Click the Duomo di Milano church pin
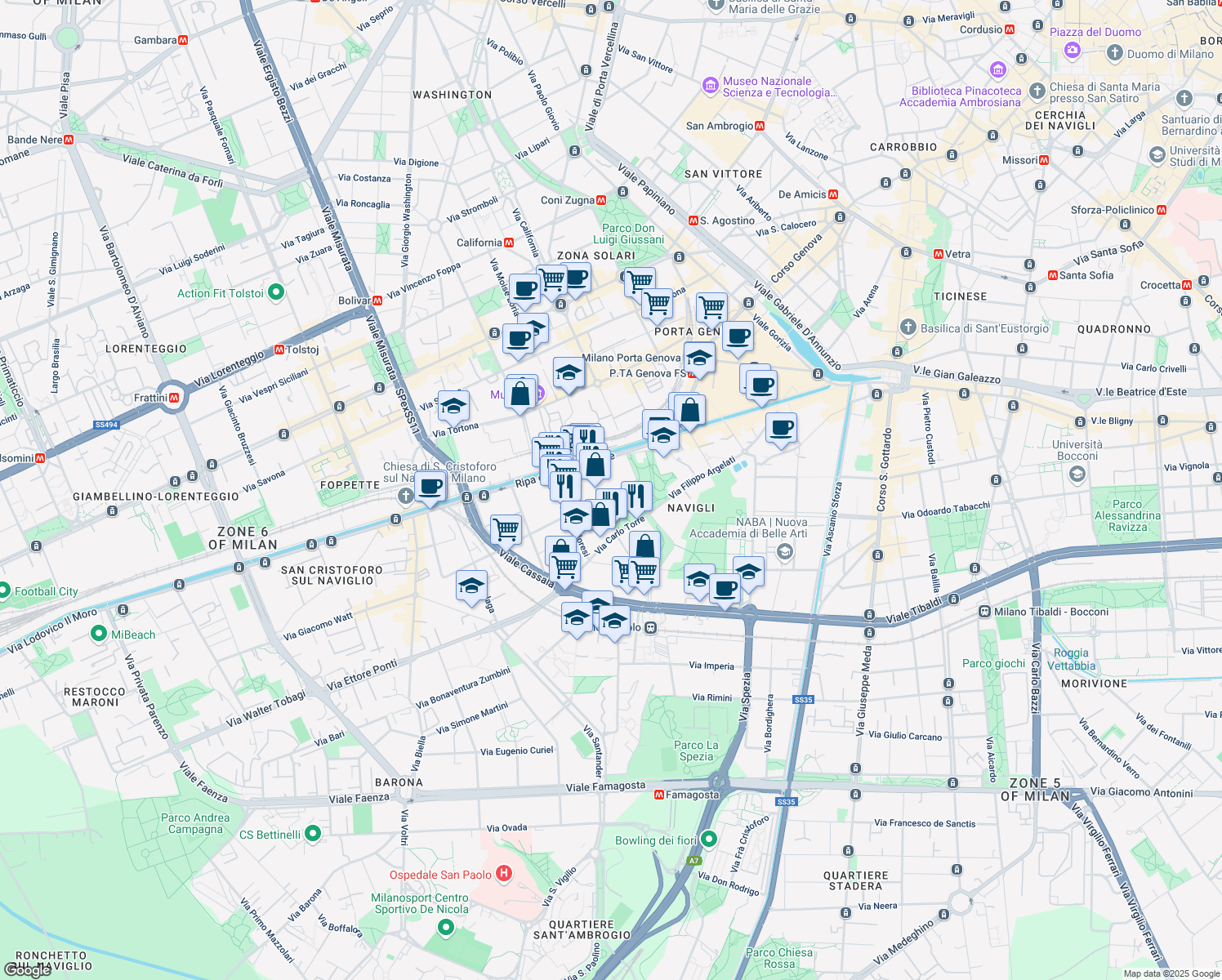This screenshot has width=1222, height=980. click(1114, 53)
